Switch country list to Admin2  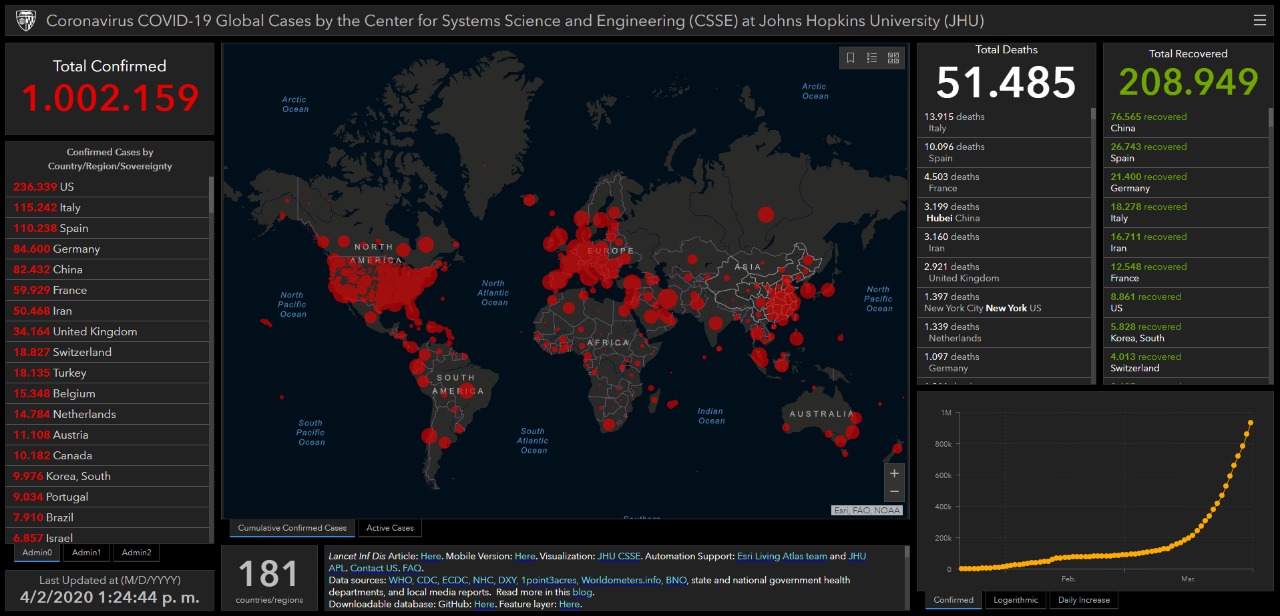(136, 552)
